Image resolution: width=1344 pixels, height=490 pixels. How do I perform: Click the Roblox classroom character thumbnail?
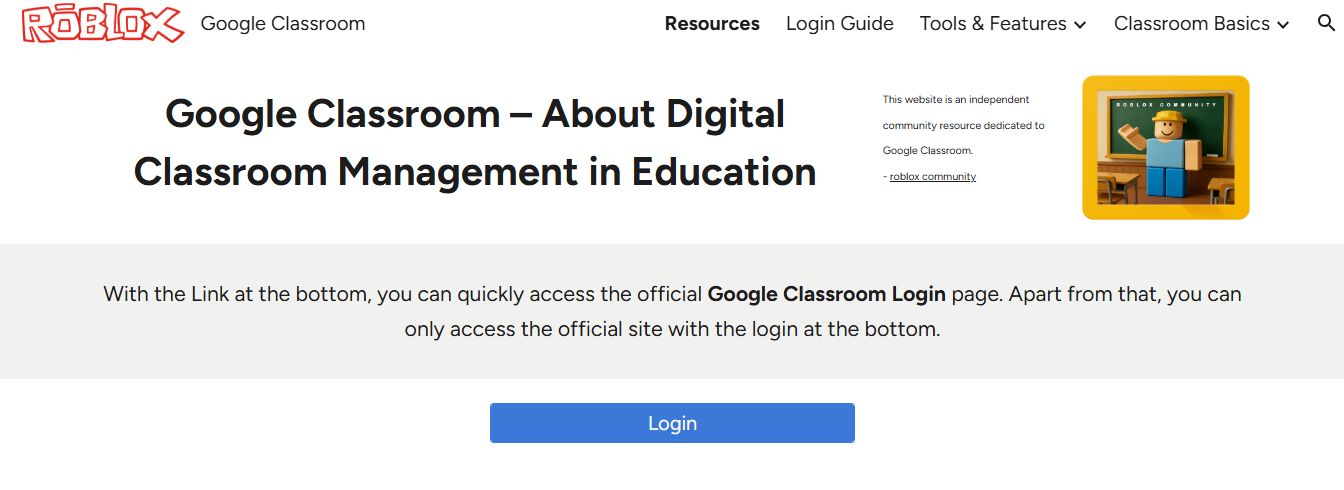(x=1166, y=147)
